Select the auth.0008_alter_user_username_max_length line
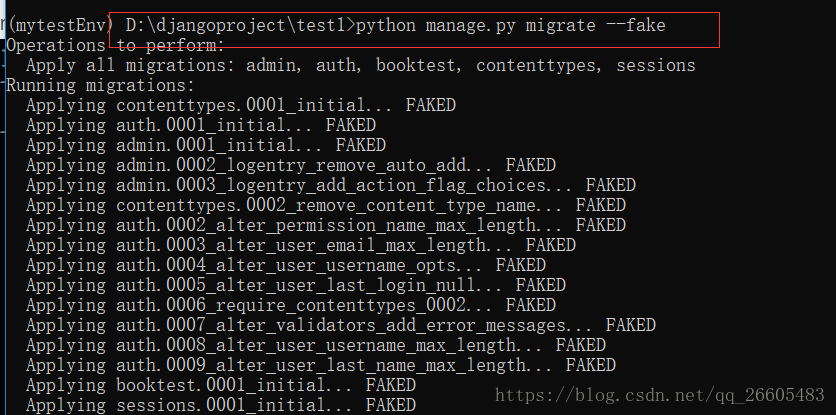This screenshot has width=836, height=415. (x=316, y=345)
